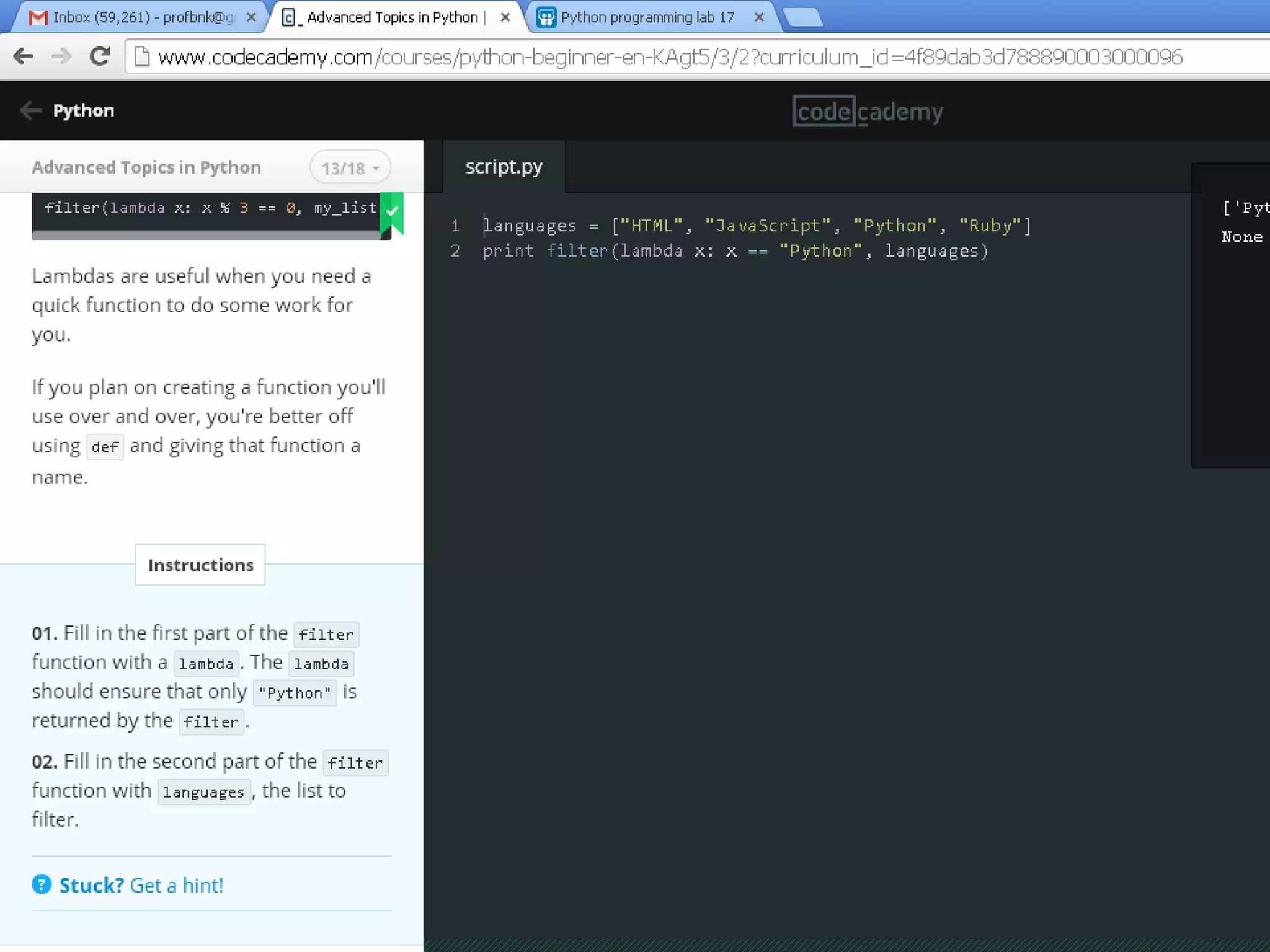Image resolution: width=1270 pixels, height=952 pixels.
Task: Click the Advanced Topics in Python heading
Action: pos(146,167)
